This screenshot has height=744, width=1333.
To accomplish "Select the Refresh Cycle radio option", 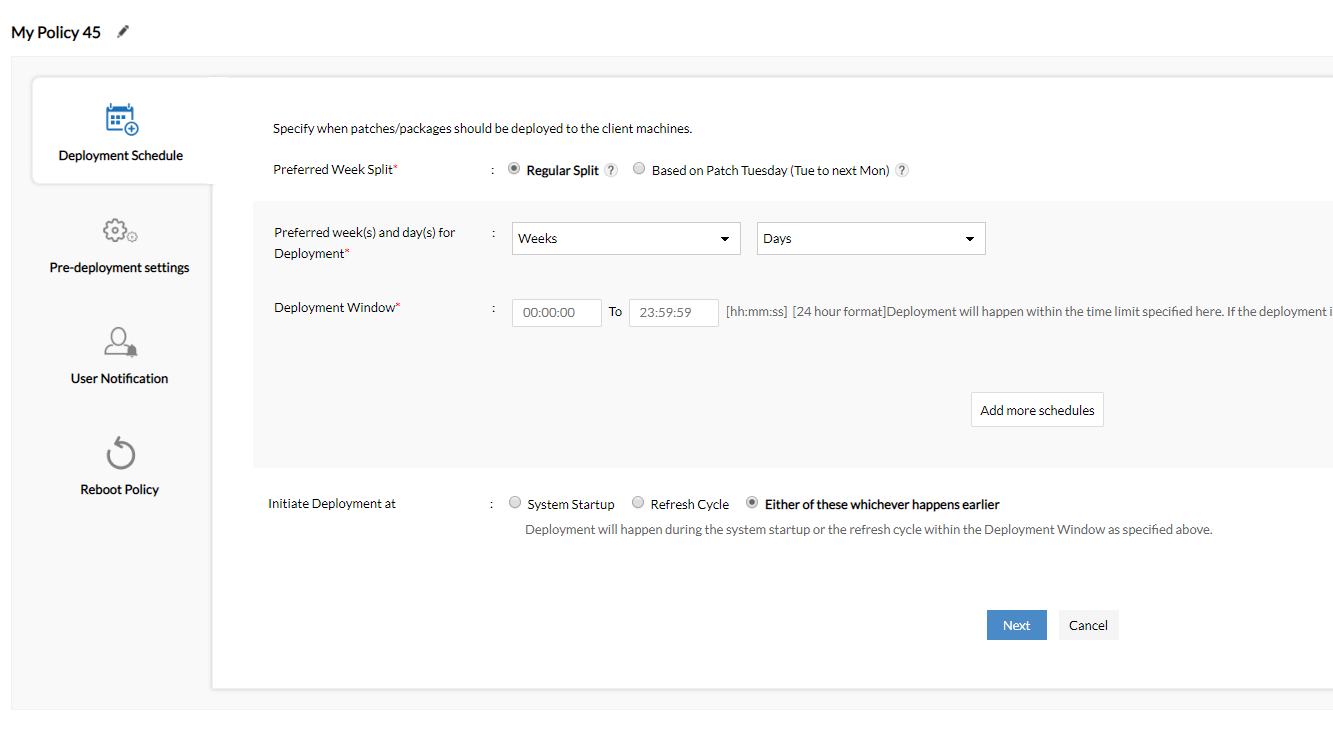I will (x=638, y=503).
